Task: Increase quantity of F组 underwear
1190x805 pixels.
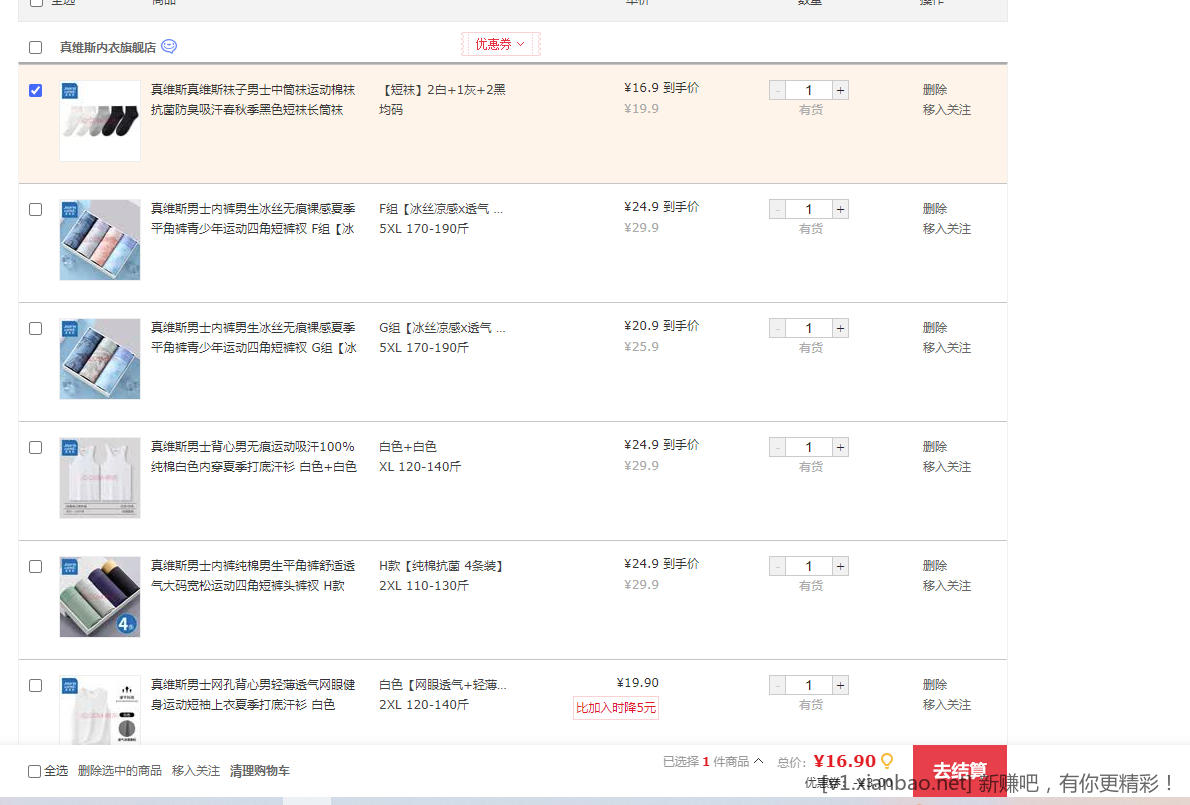Action: click(840, 209)
